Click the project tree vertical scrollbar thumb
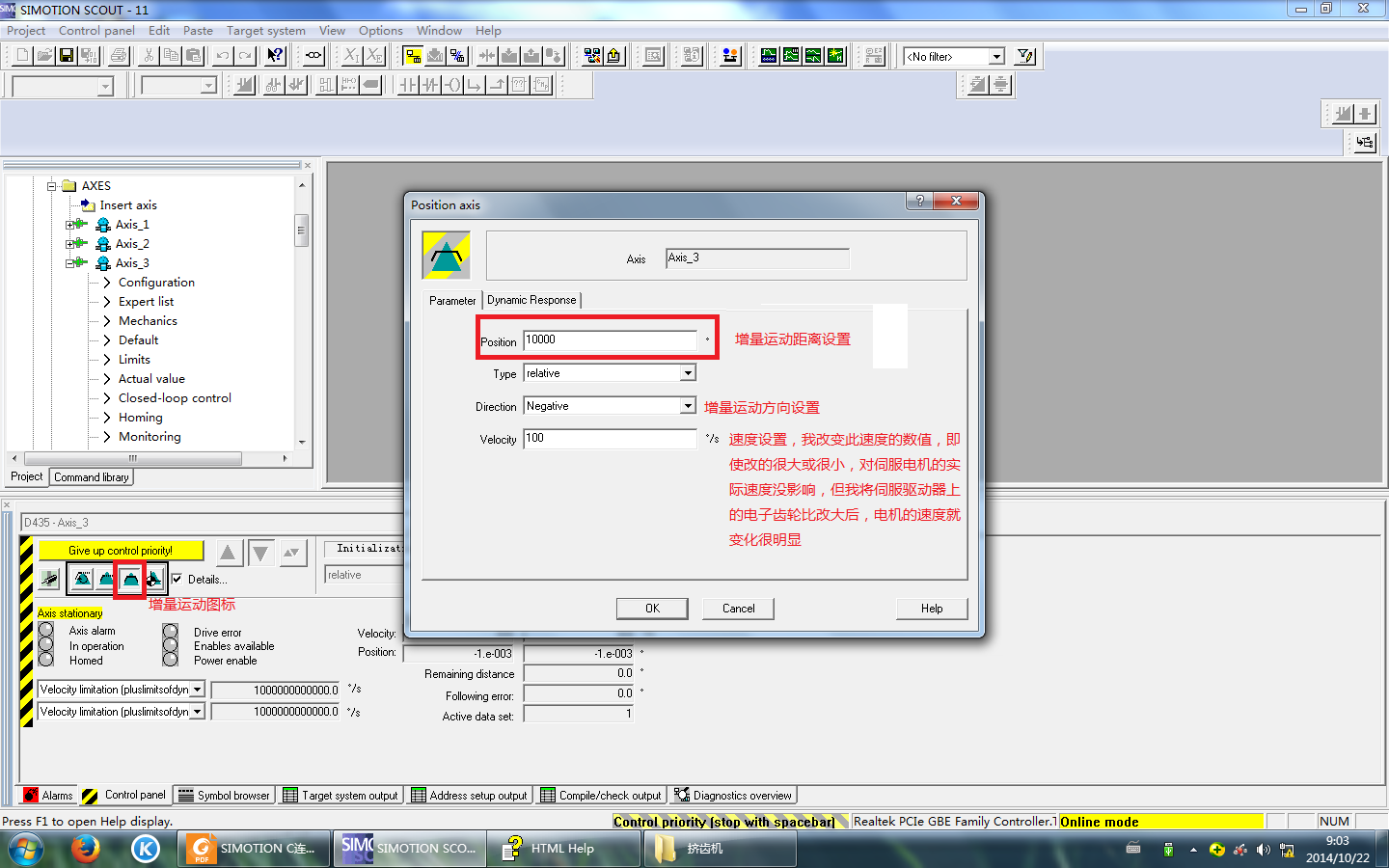 [x=302, y=231]
